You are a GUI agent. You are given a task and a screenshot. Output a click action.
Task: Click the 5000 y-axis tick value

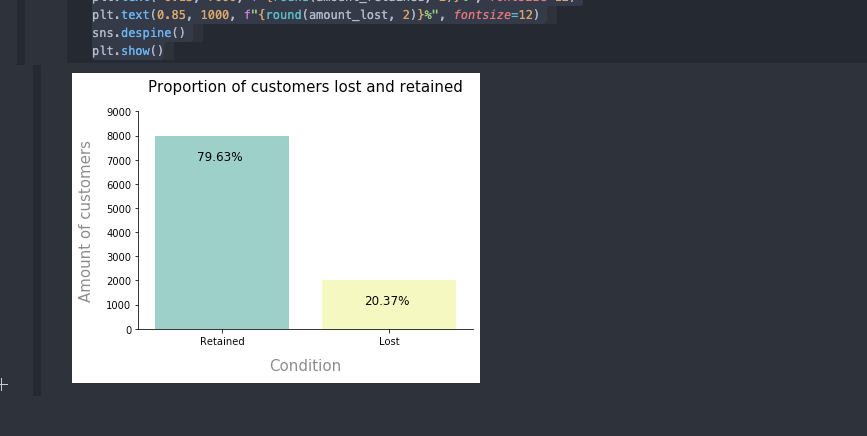120,209
